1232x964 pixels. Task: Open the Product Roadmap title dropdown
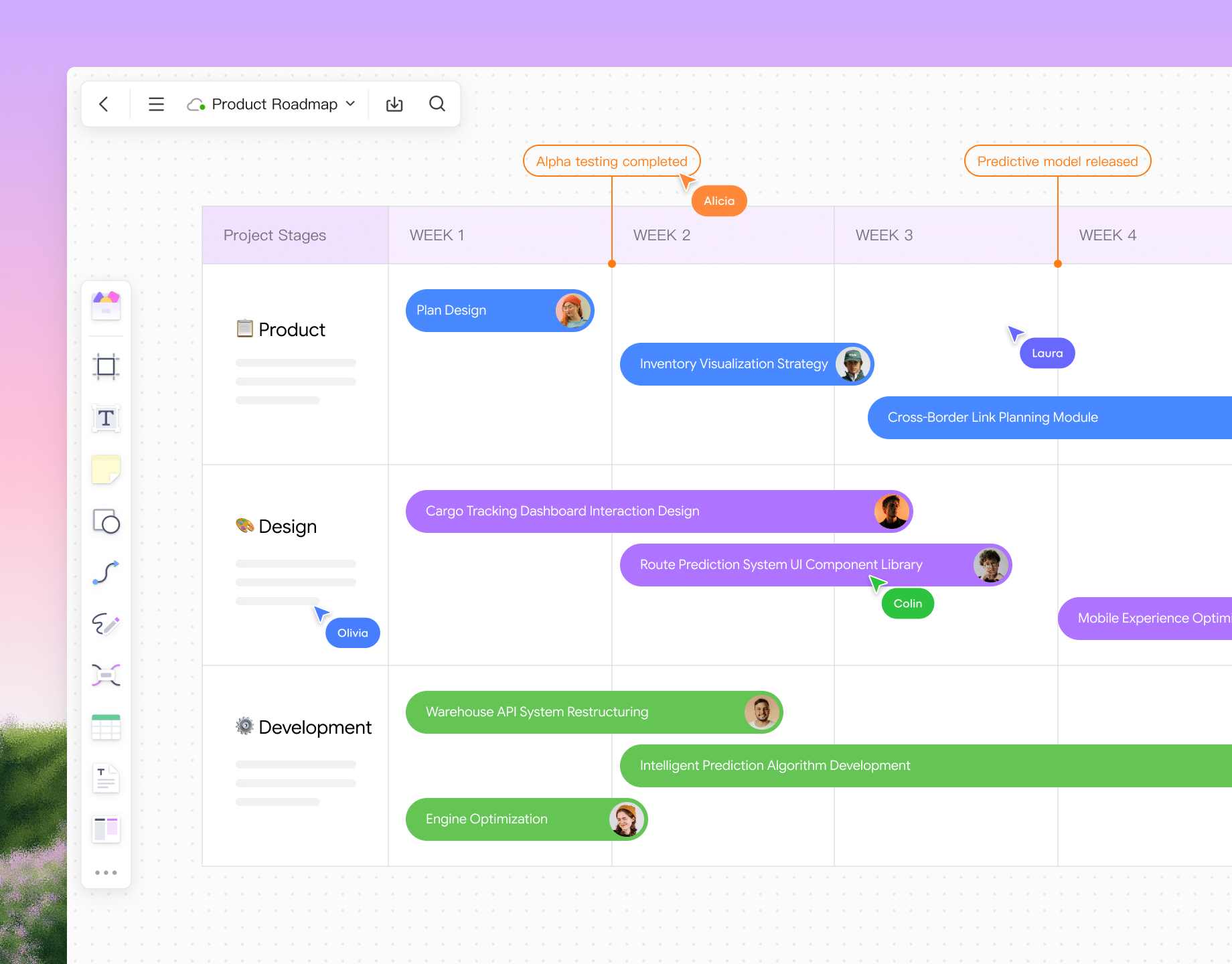pyautogui.click(x=350, y=104)
